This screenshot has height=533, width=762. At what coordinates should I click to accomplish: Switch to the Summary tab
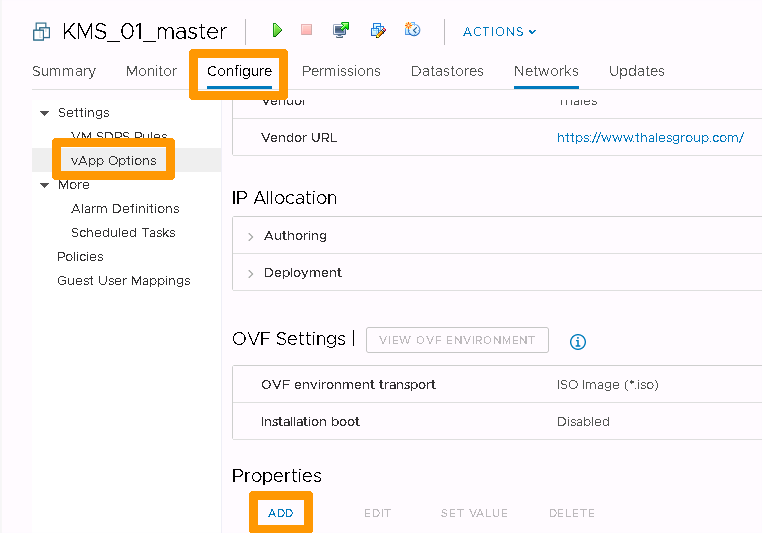pos(64,71)
